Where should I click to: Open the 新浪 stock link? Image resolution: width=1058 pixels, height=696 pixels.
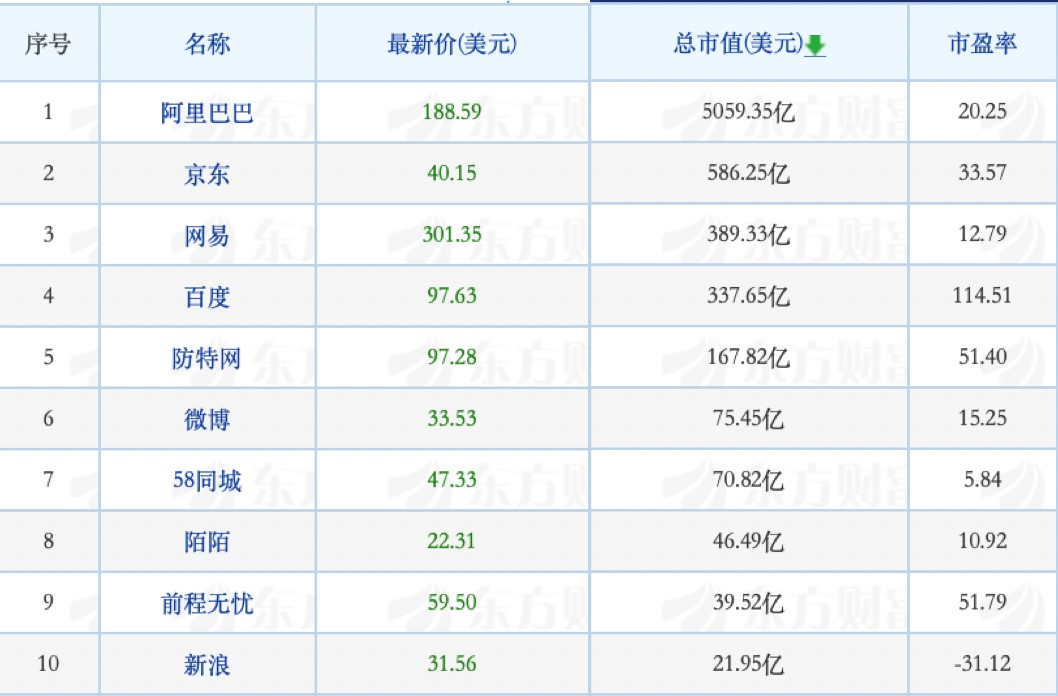tap(207, 665)
